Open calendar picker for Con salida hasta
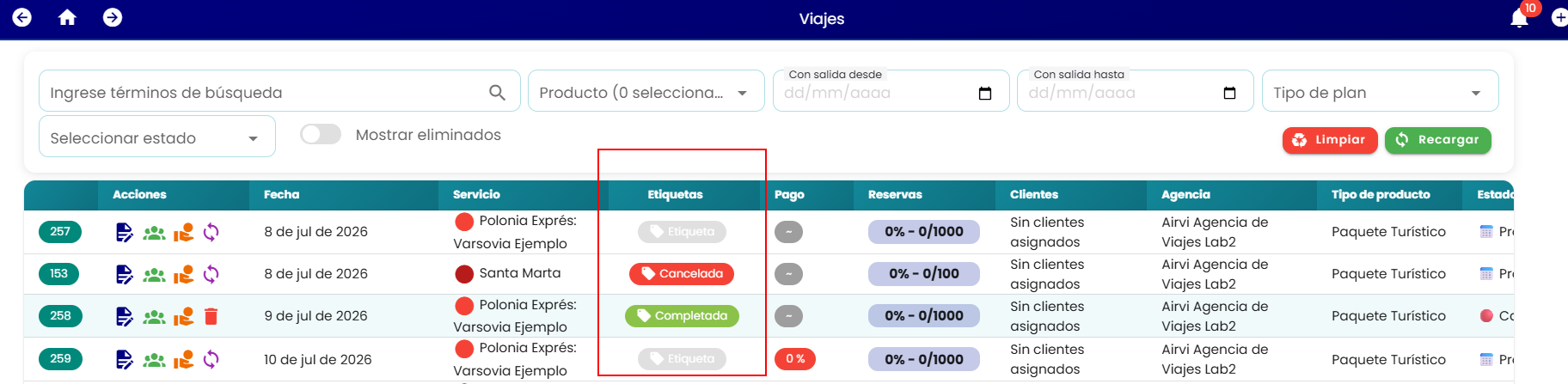1568x384 pixels. (x=1229, y=93)
